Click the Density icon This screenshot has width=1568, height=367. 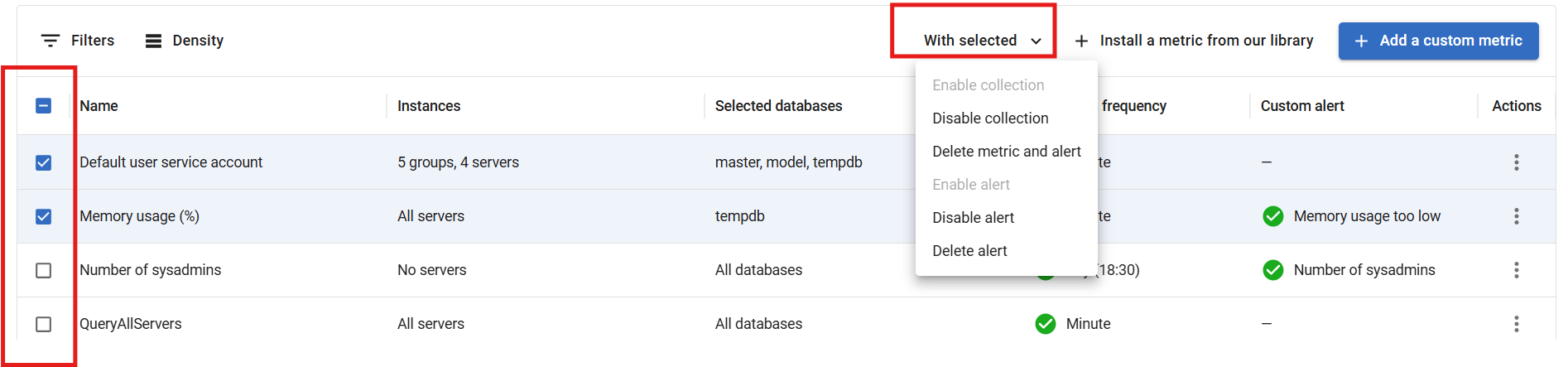153,41
